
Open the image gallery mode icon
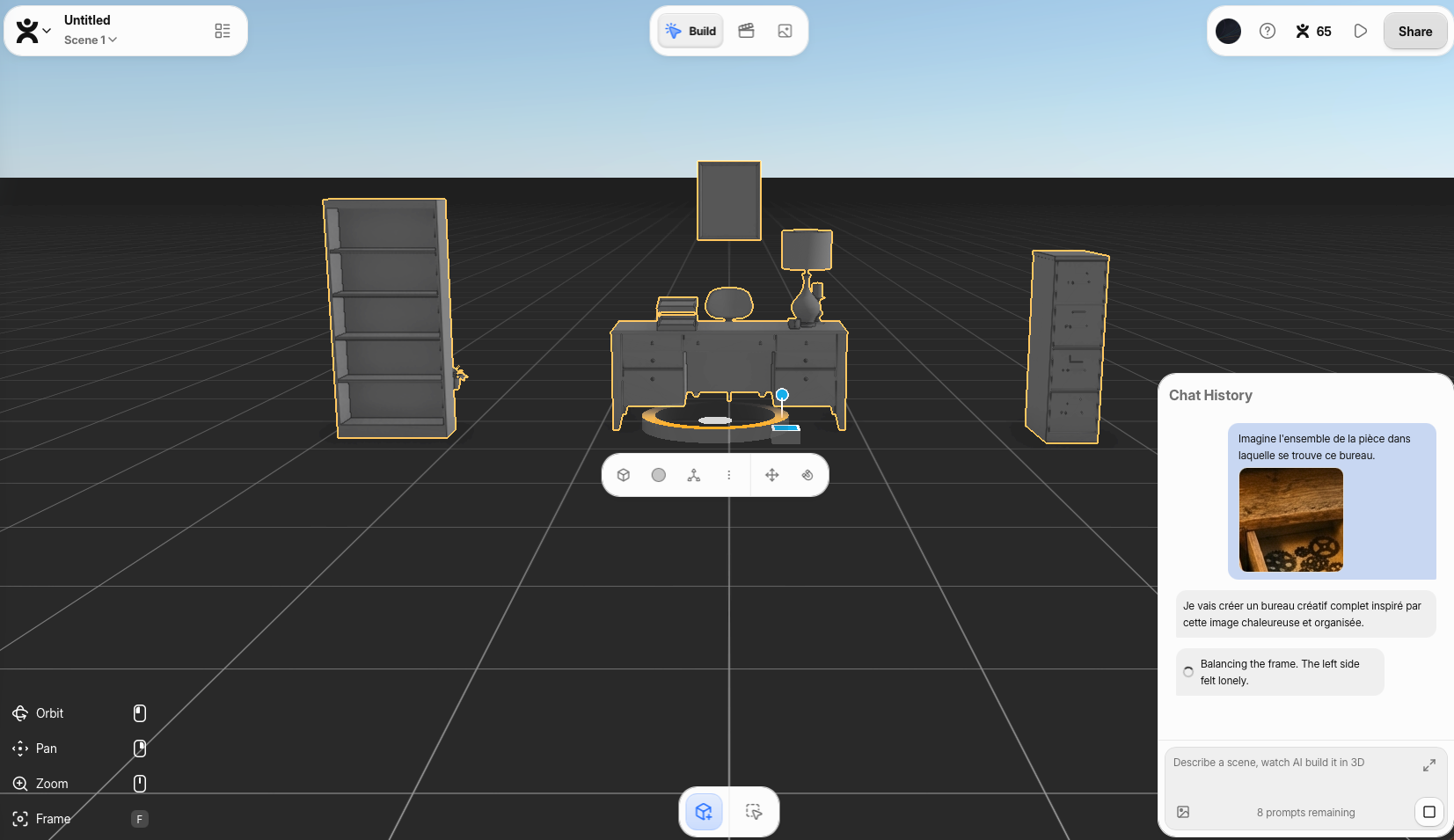pos(785,31)
